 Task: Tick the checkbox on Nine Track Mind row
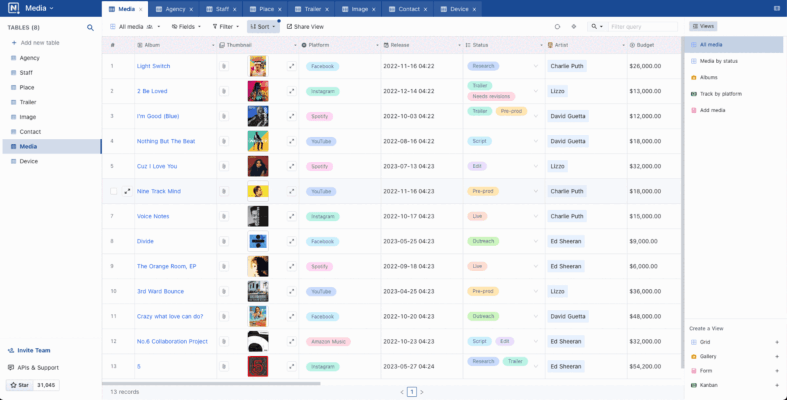(x=113, y=191)
